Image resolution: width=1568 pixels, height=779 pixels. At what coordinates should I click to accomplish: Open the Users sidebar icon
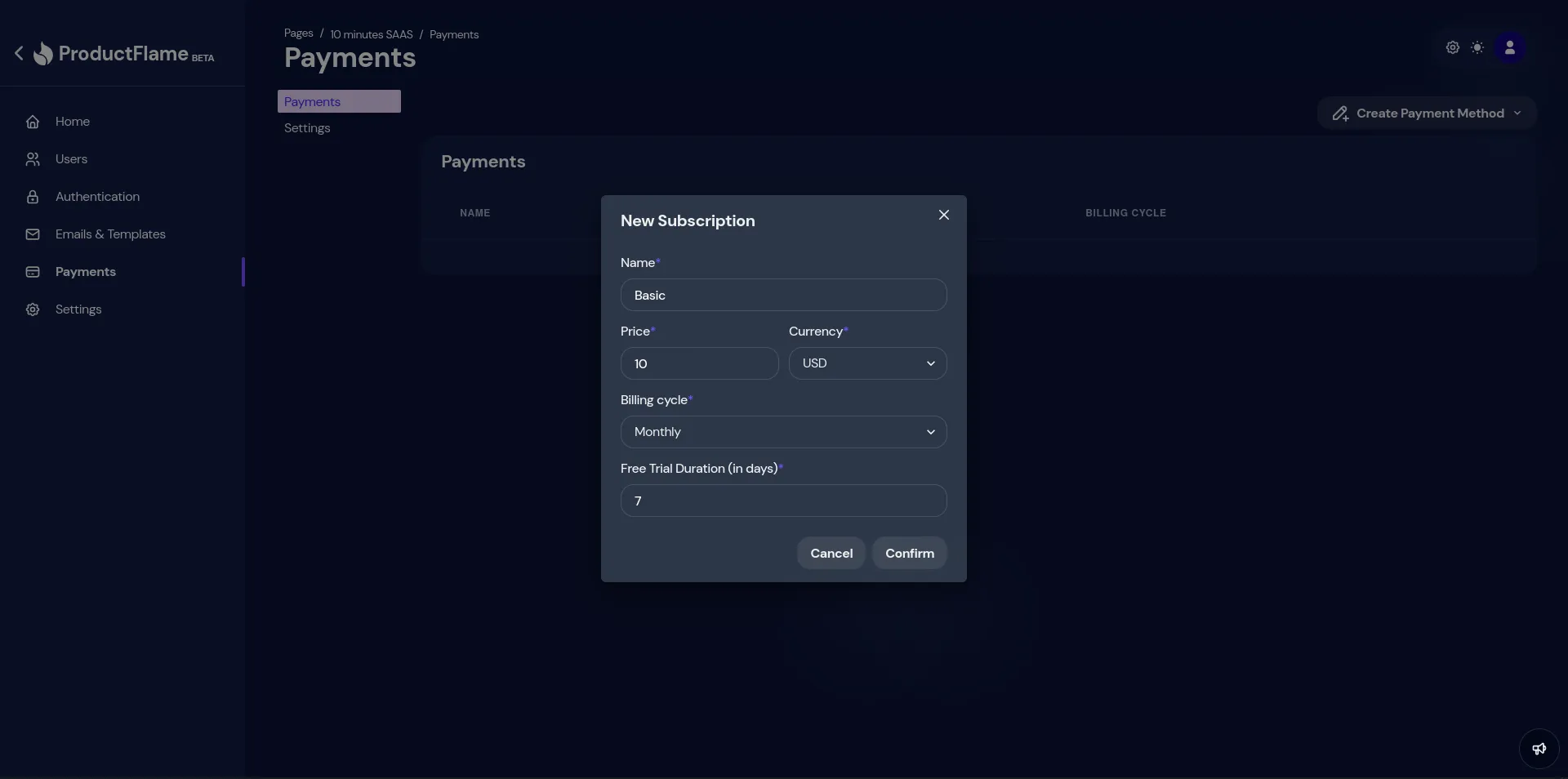33,159
